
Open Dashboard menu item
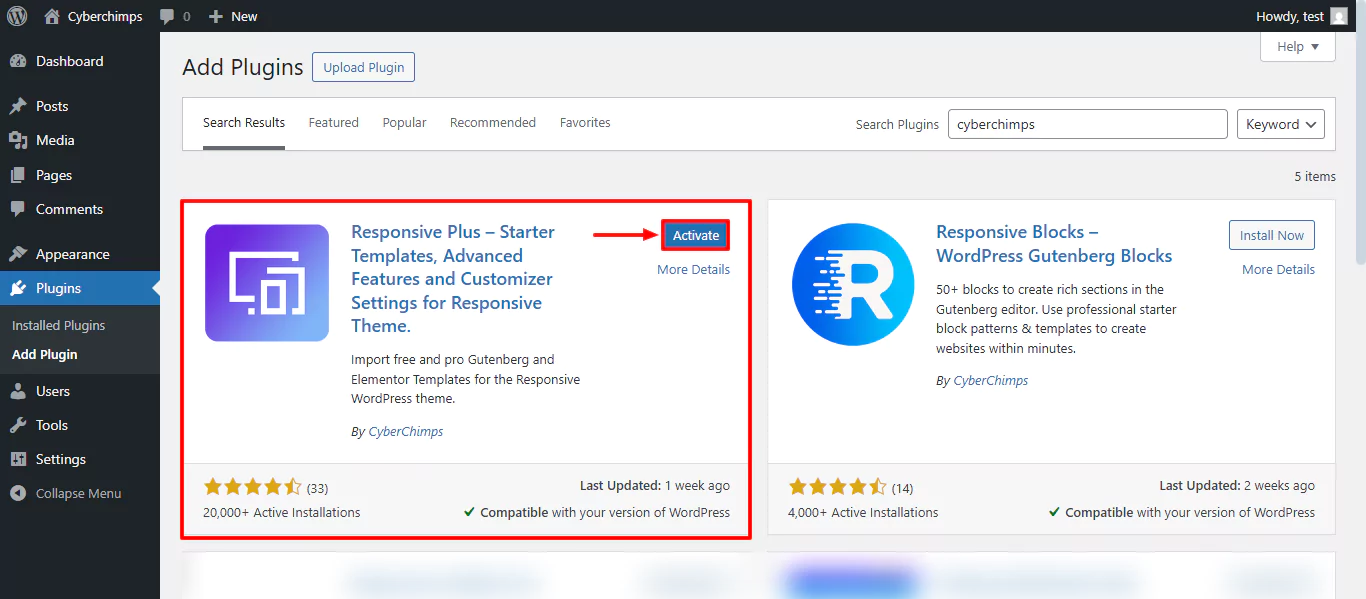80,61
